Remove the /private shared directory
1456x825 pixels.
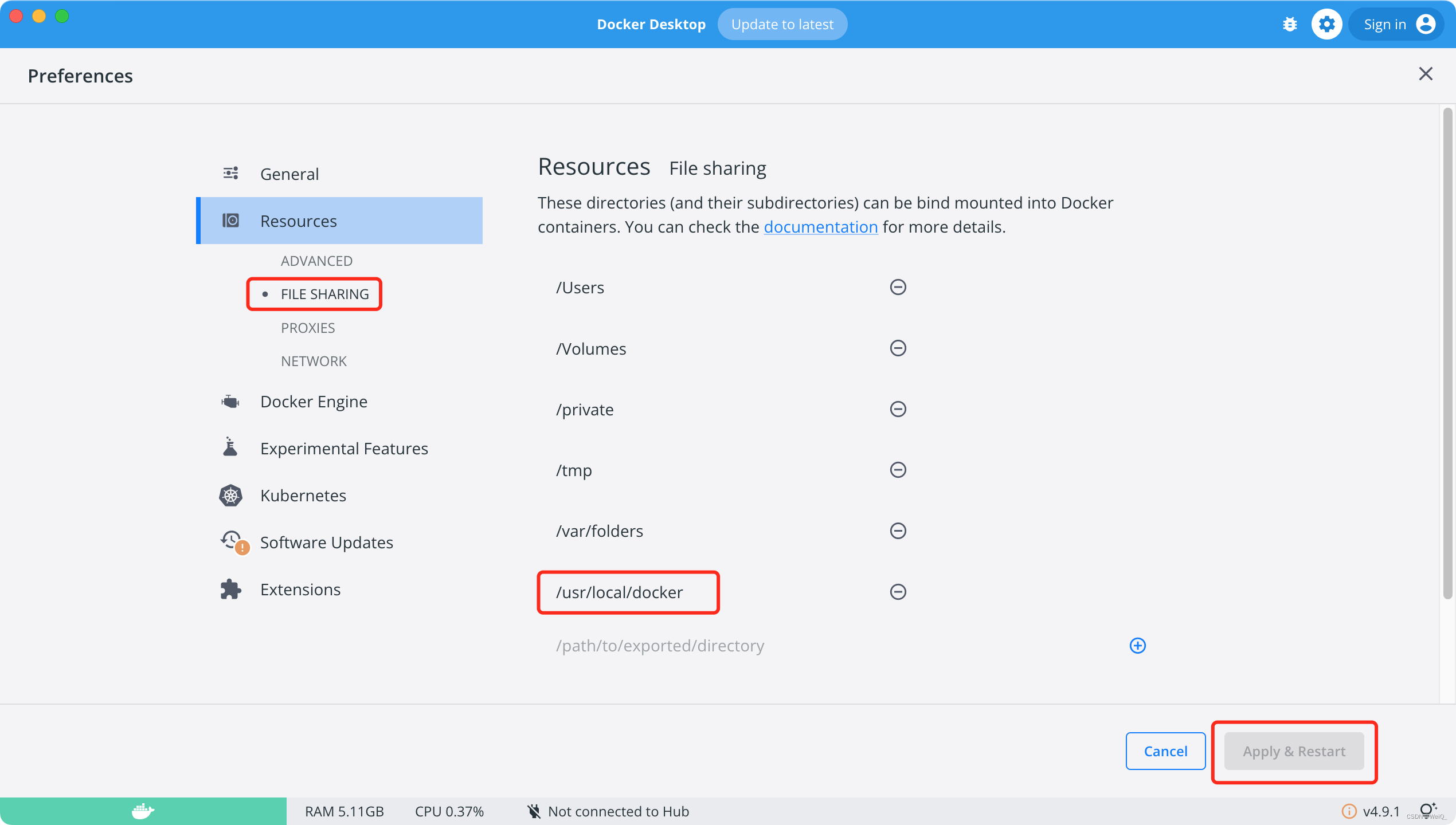[x=898, y=409]
